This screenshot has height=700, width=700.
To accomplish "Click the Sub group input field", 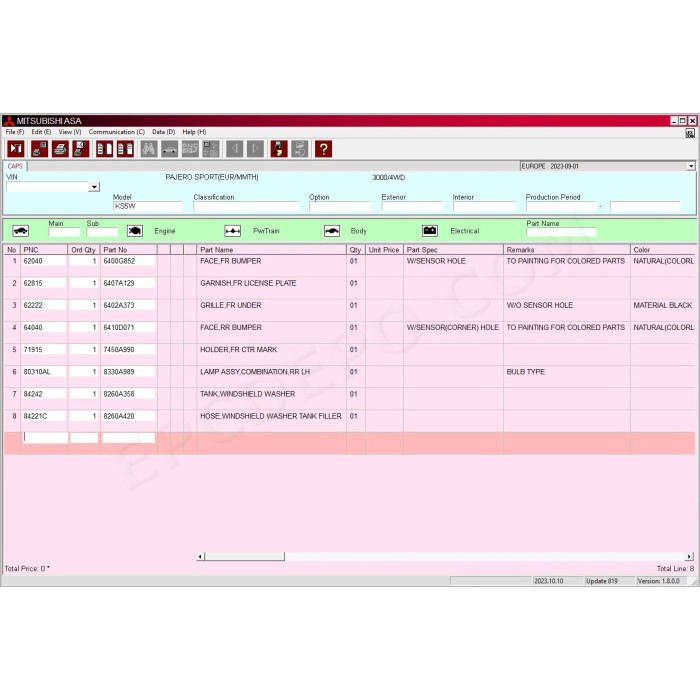I will pos(102,232).
